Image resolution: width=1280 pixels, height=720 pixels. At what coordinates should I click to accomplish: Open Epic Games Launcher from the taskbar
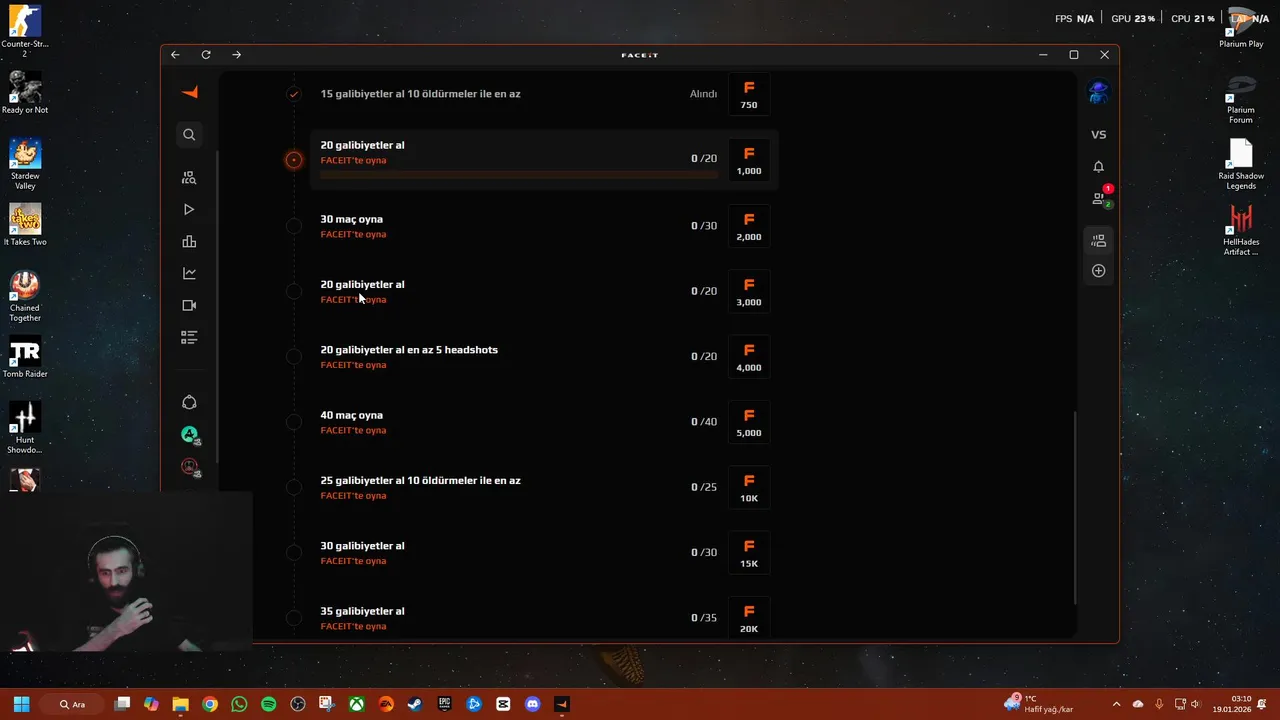444,704
